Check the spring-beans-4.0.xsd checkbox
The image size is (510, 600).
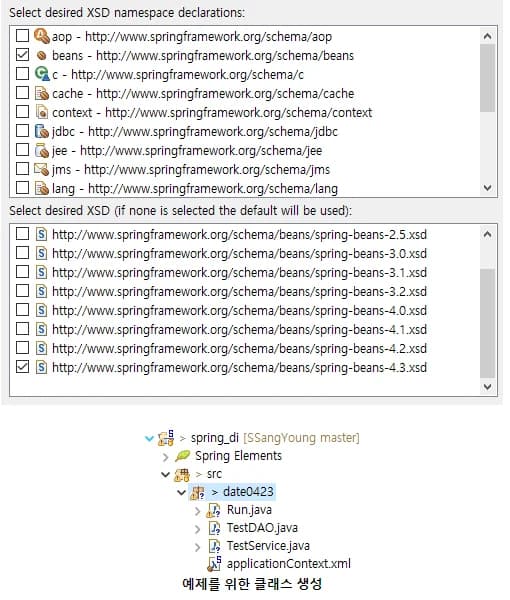click(x=22, y=310)
